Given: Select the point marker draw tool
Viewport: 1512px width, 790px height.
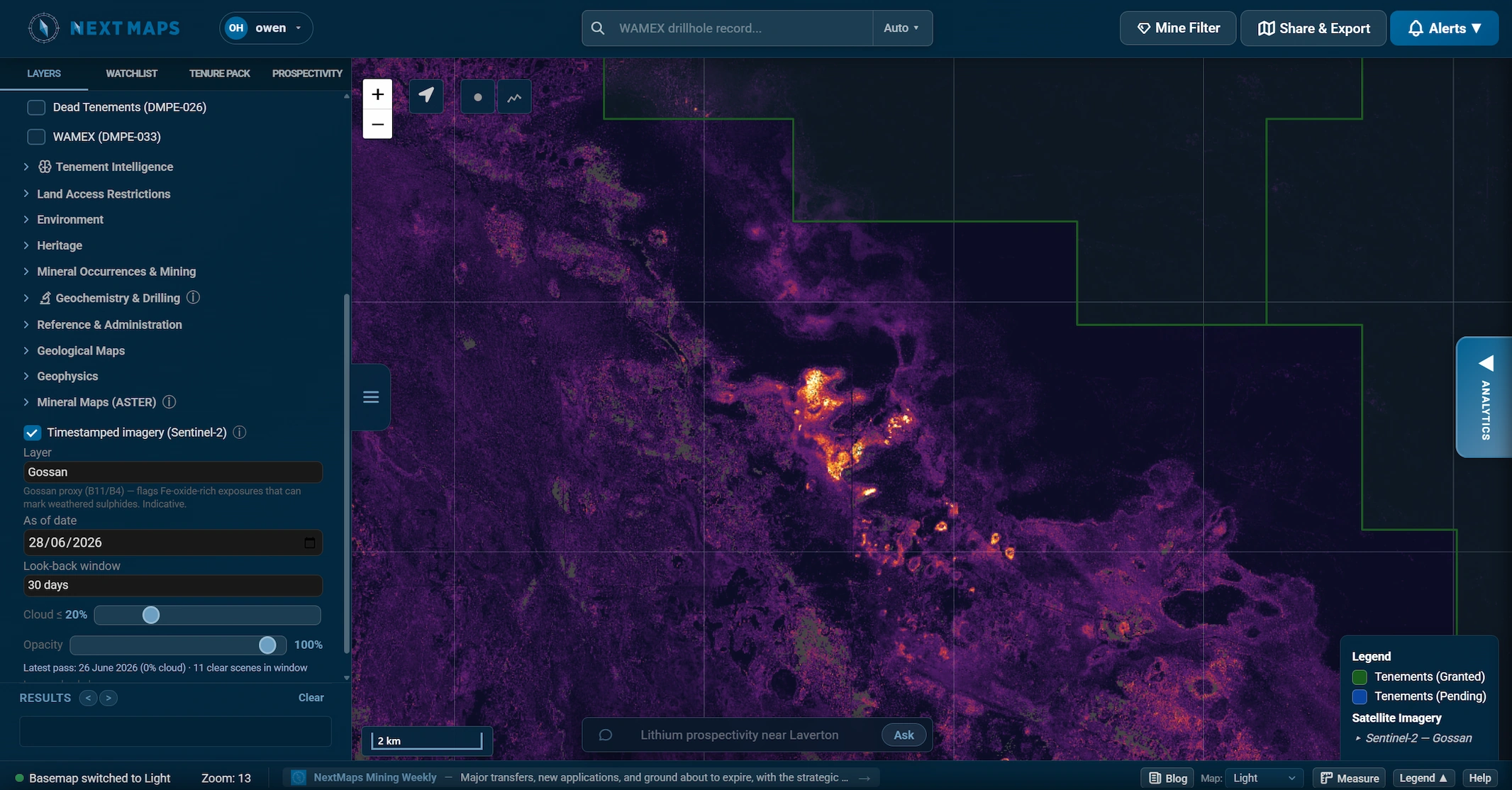Looking at the screenshot, I should point(478,97).
